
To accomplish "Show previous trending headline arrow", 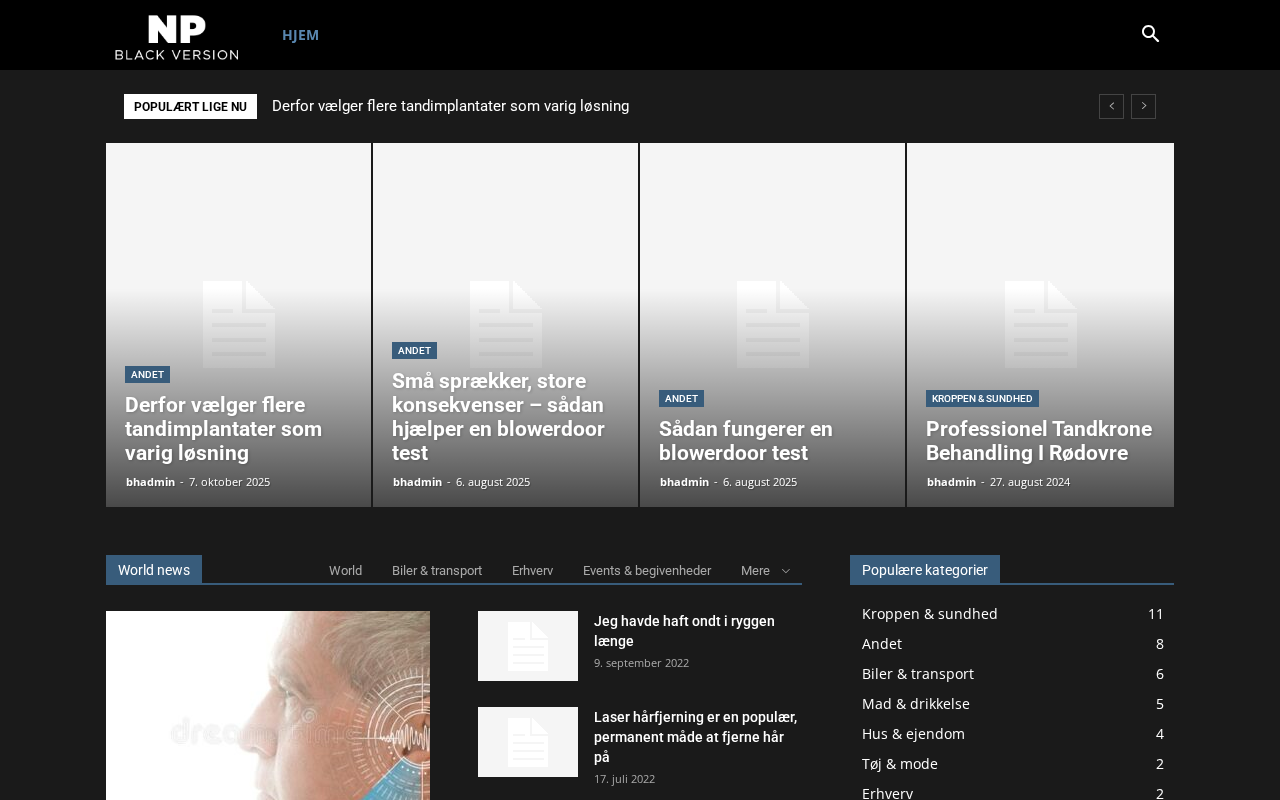I will [1111, 107].
